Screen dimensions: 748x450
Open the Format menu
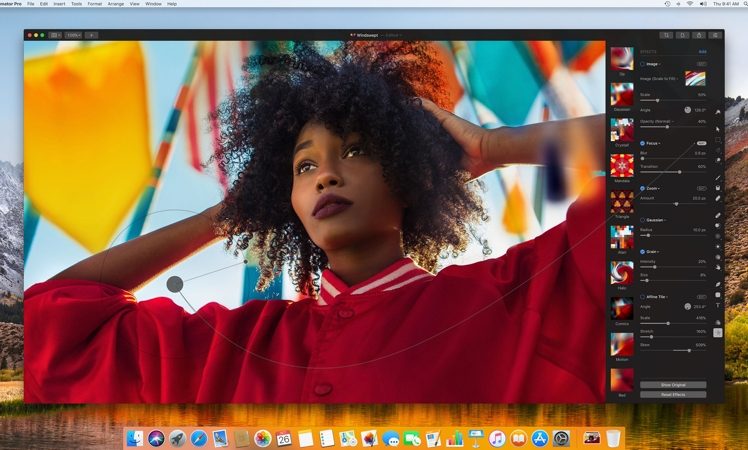(95, 4)
